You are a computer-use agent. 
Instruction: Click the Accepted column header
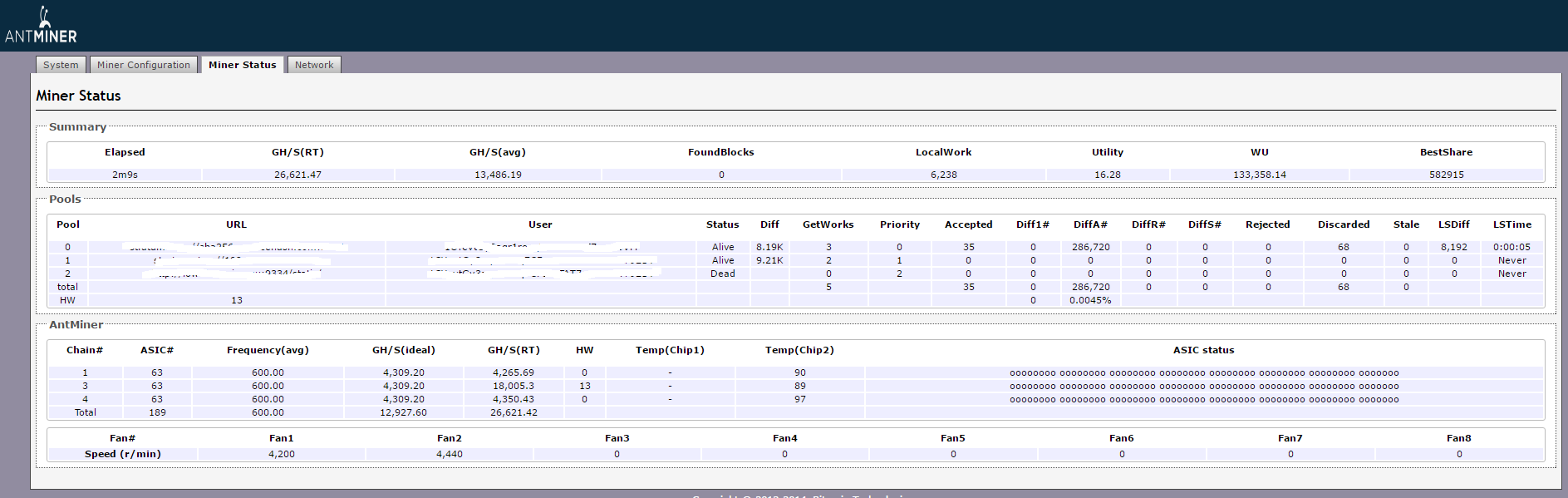click(x=968, y=224)
